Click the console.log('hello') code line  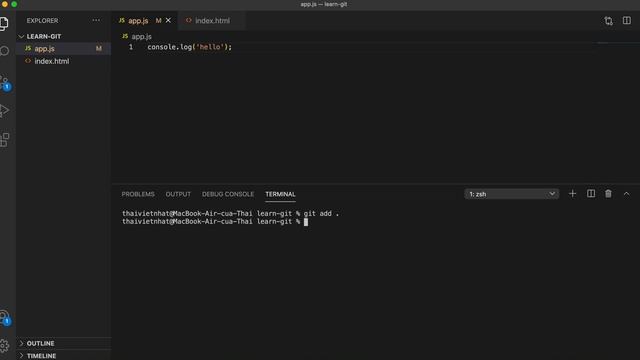[189, 47]
